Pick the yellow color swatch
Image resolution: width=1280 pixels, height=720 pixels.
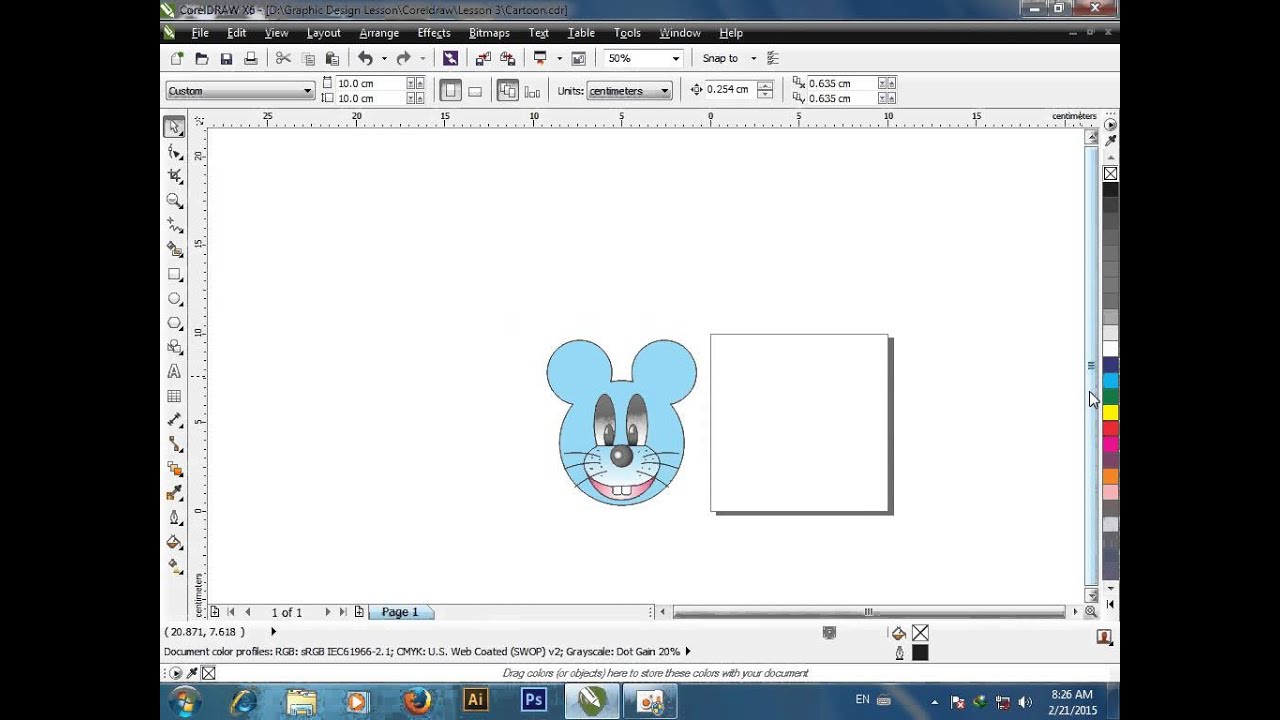(x=1110, y=413)
